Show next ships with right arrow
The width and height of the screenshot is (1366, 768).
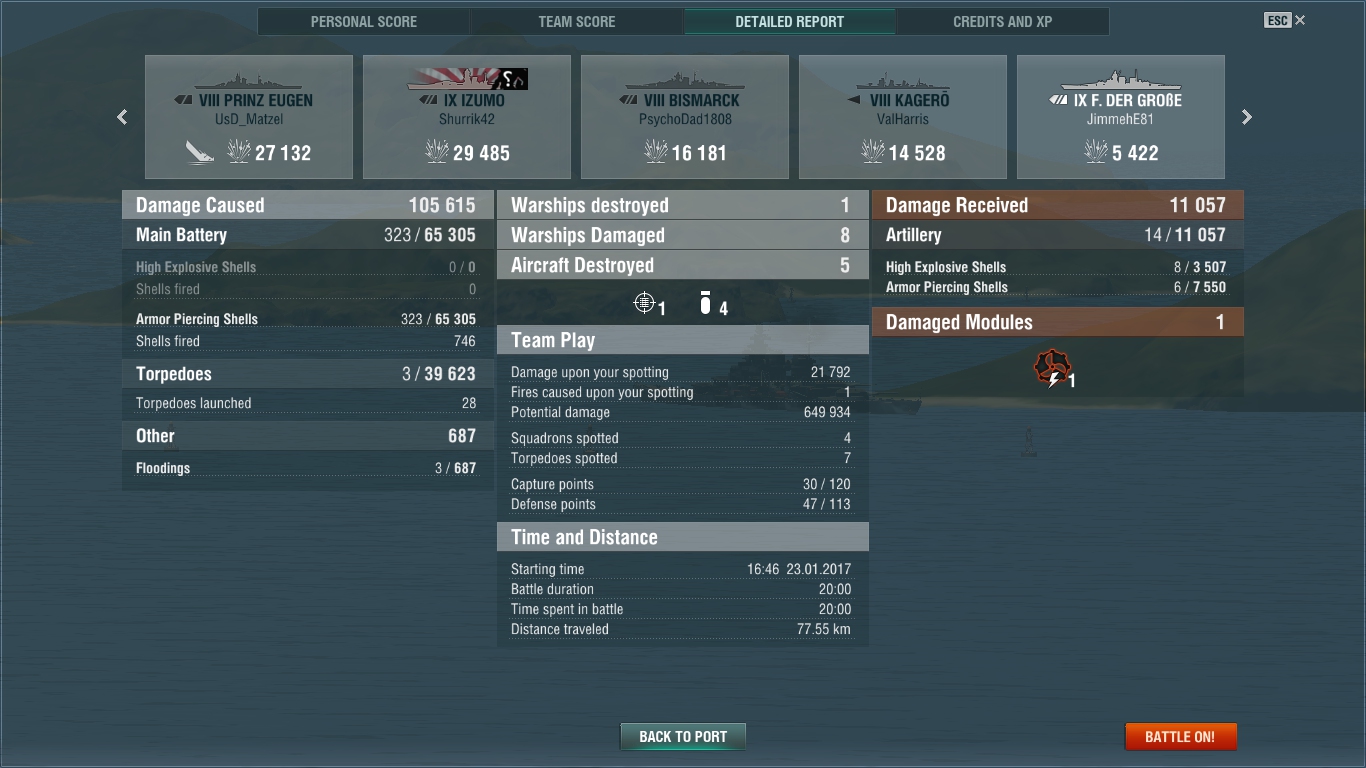1246,117
